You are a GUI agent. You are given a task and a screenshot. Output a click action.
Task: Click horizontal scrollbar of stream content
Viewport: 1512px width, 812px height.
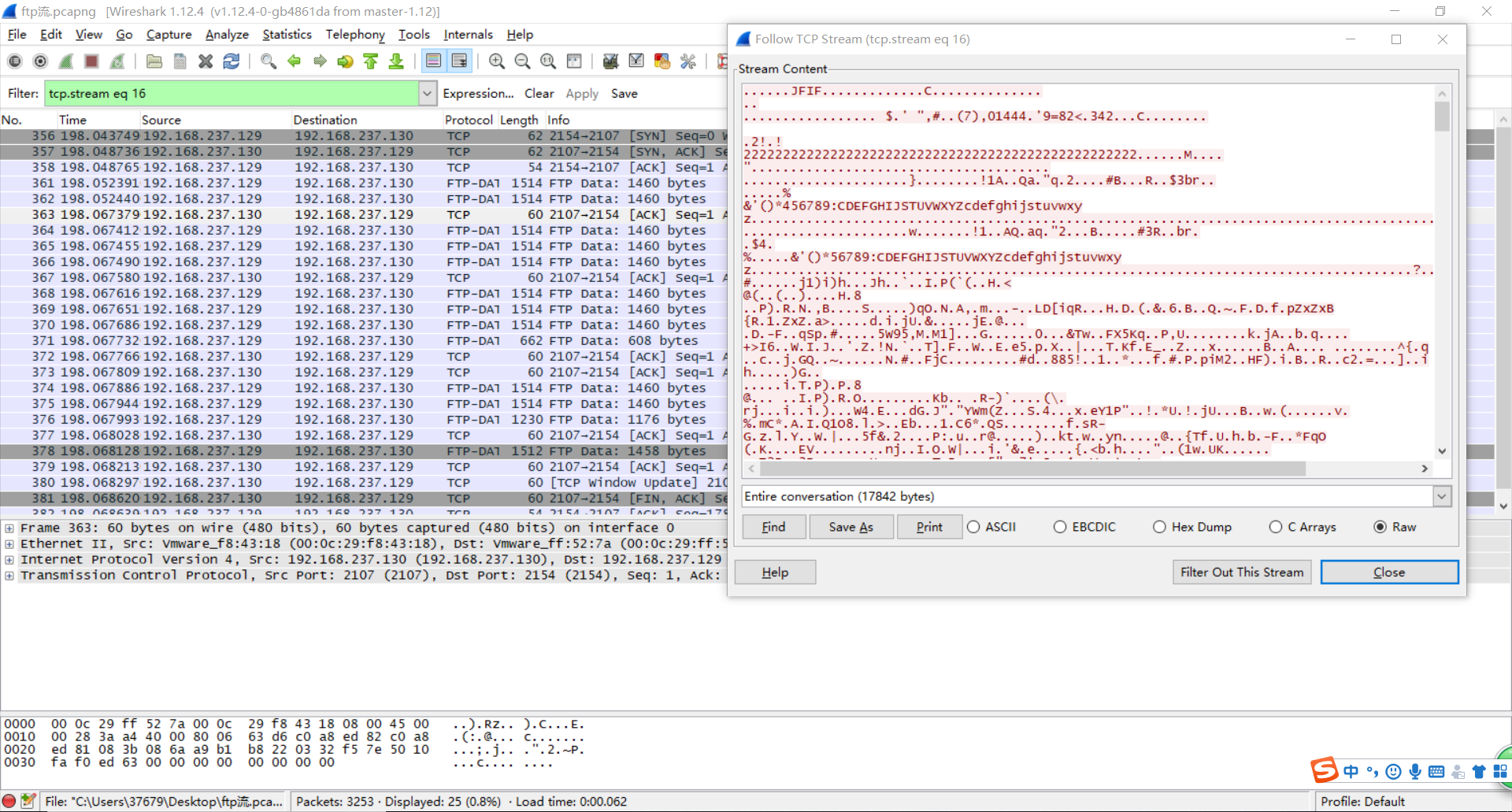point(1033,469)
